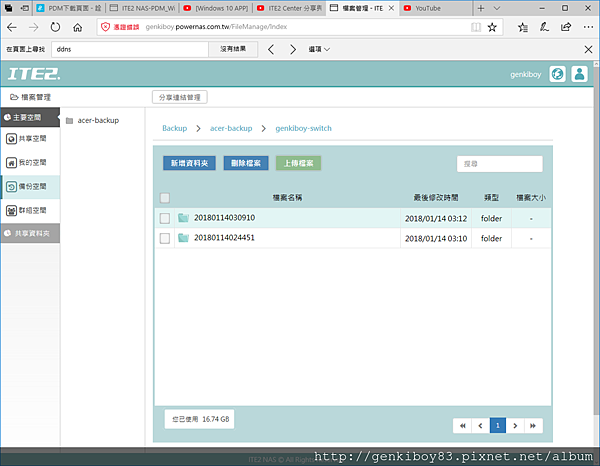Image resolution: width=600 pixels, height=466 pixels.
Task: Select 備份空間 in sidebar
Action: 30,187
